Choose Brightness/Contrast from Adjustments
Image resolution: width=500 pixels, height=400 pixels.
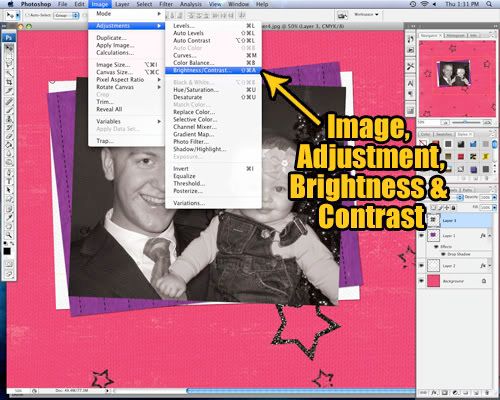point(213,70)
